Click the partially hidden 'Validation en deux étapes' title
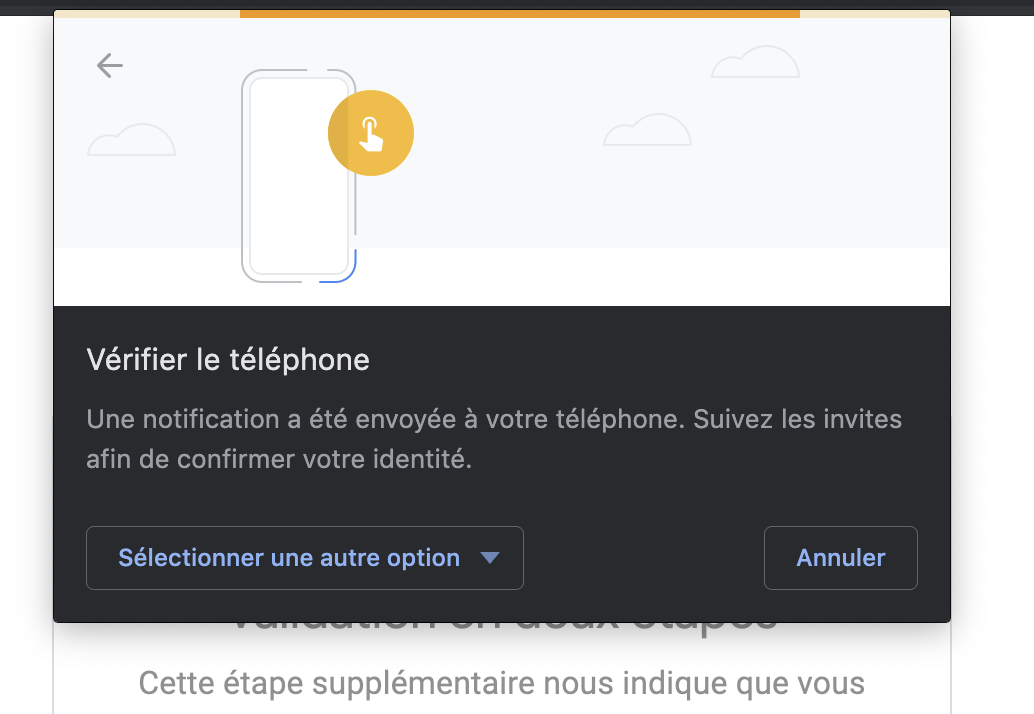Viewport: 1034px width, 714px height. coord(504,628)
